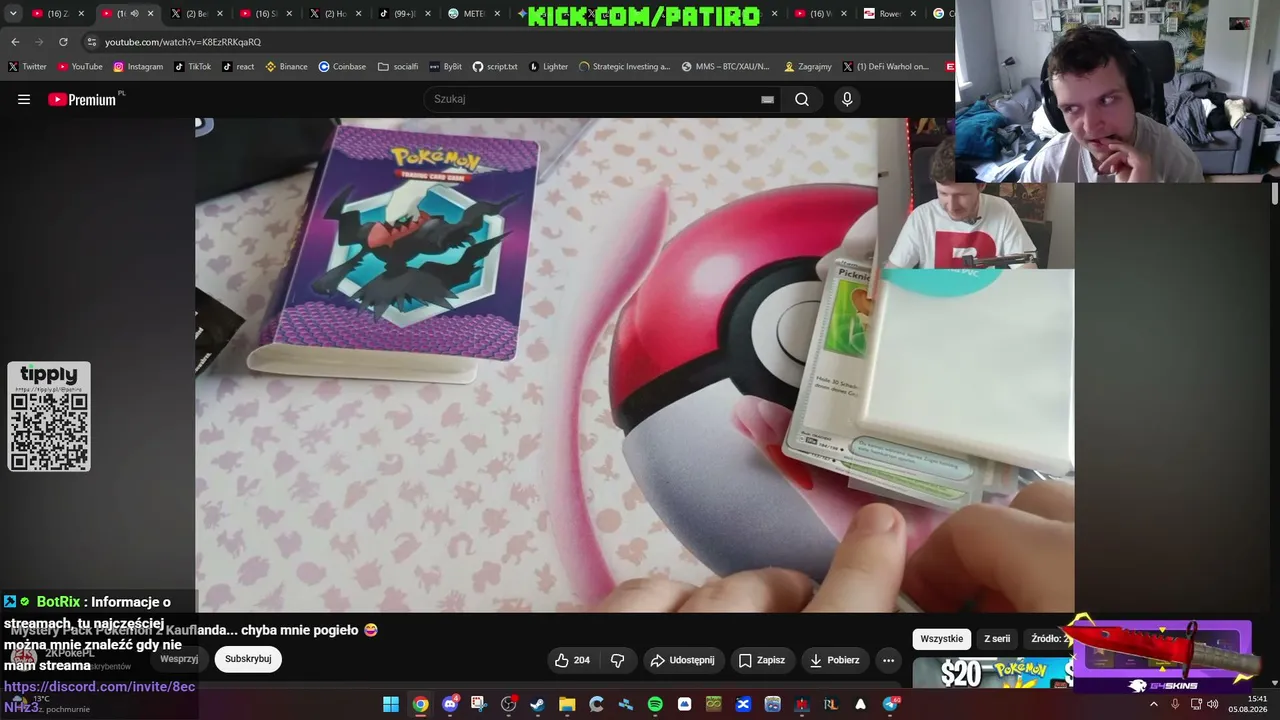Download the video with Pobierz
This screenshot has width=1280, height=720.
tap(835, 660)
